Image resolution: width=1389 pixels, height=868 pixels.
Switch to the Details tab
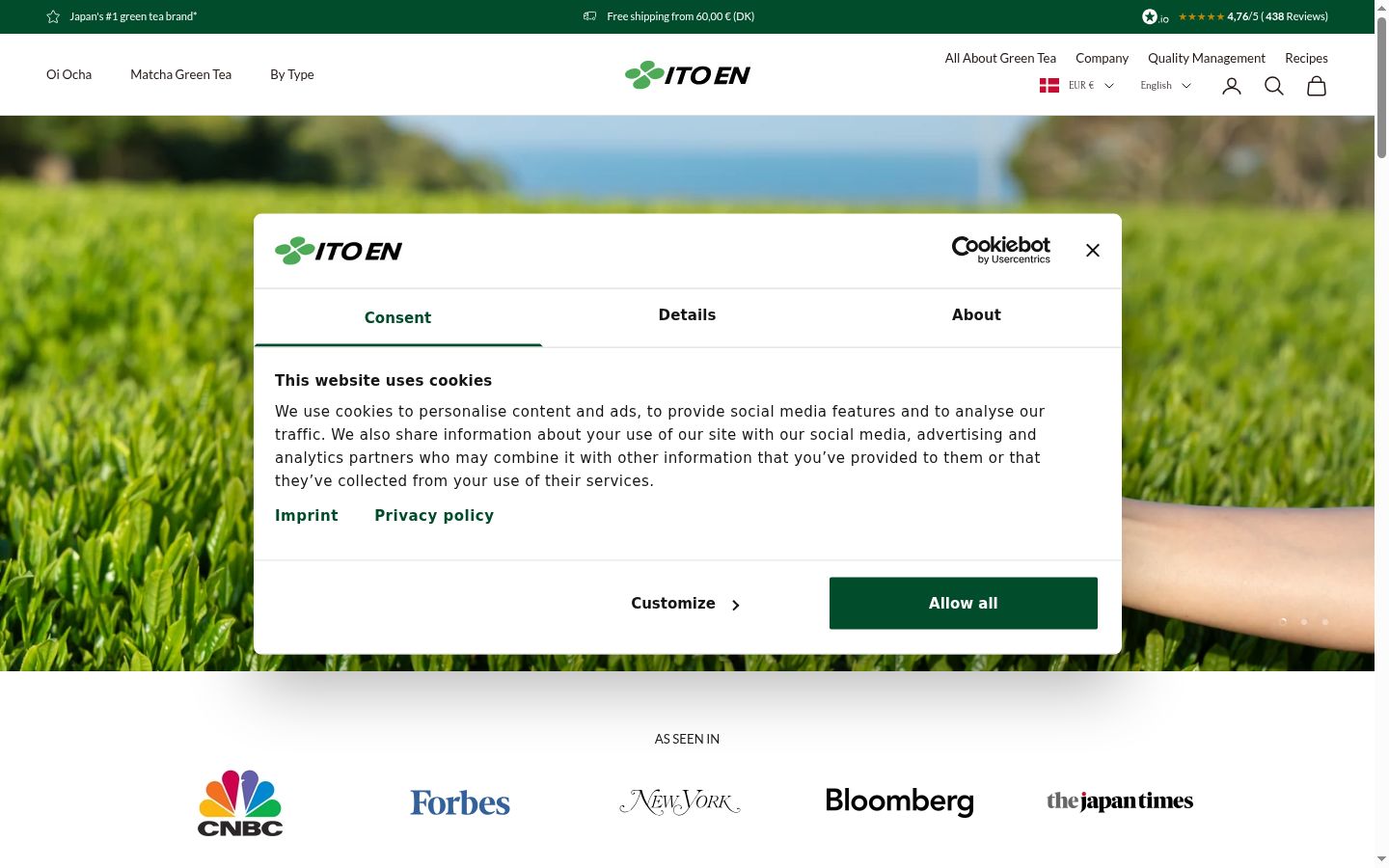(x=687, y=316)
